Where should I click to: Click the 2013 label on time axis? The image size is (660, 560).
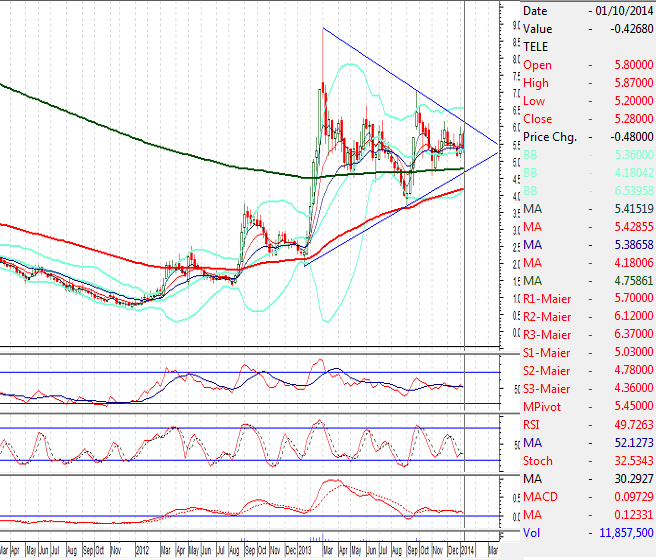click(305, 551)
